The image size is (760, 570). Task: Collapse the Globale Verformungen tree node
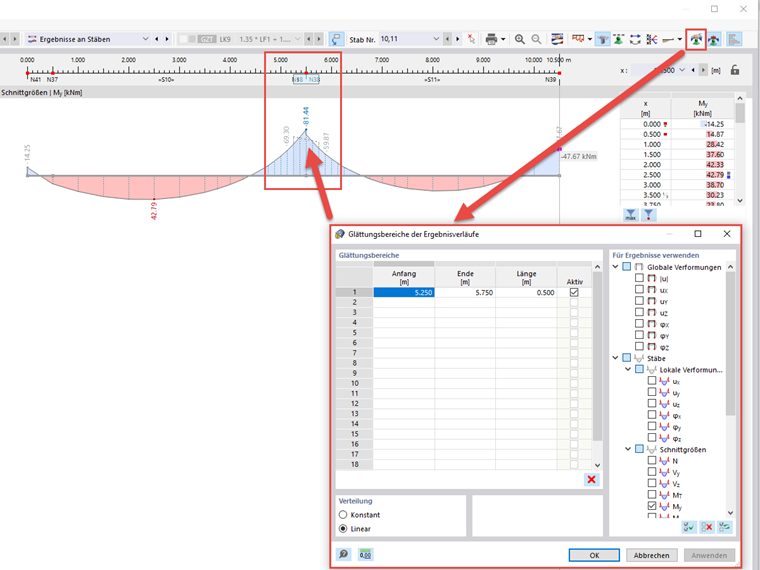pos(616,267)
